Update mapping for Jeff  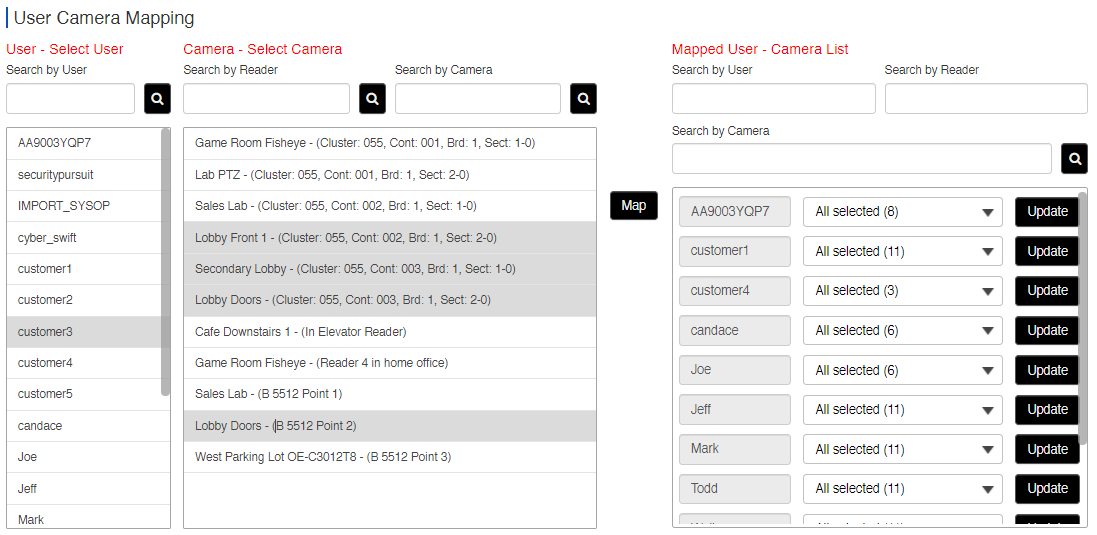(1047, 409)
